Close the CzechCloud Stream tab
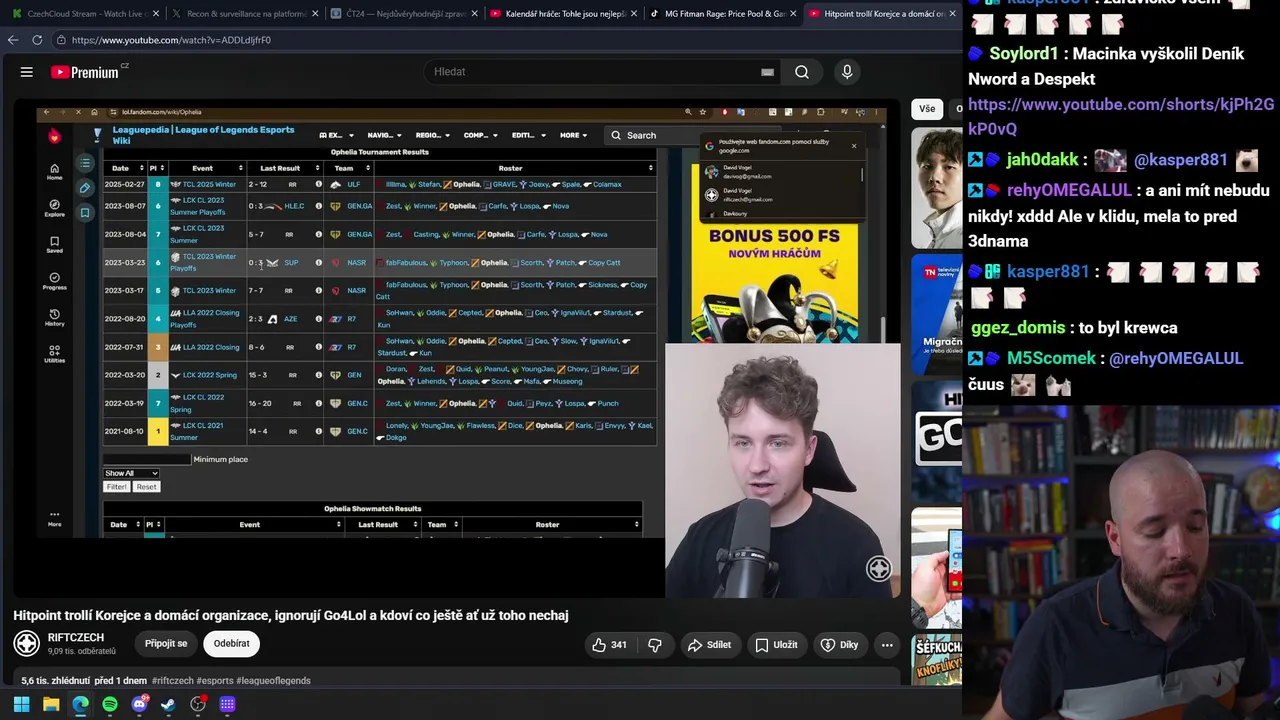Screen dimensions: 1280x720 154,14
